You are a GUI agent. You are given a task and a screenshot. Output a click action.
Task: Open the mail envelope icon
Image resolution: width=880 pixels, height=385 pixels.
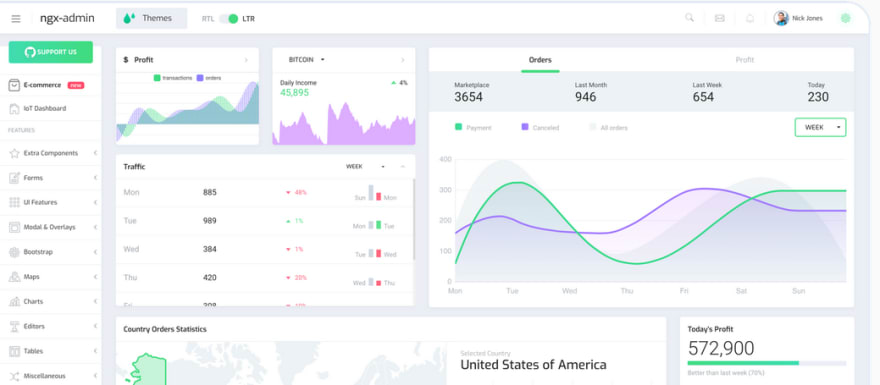point(719,19)
